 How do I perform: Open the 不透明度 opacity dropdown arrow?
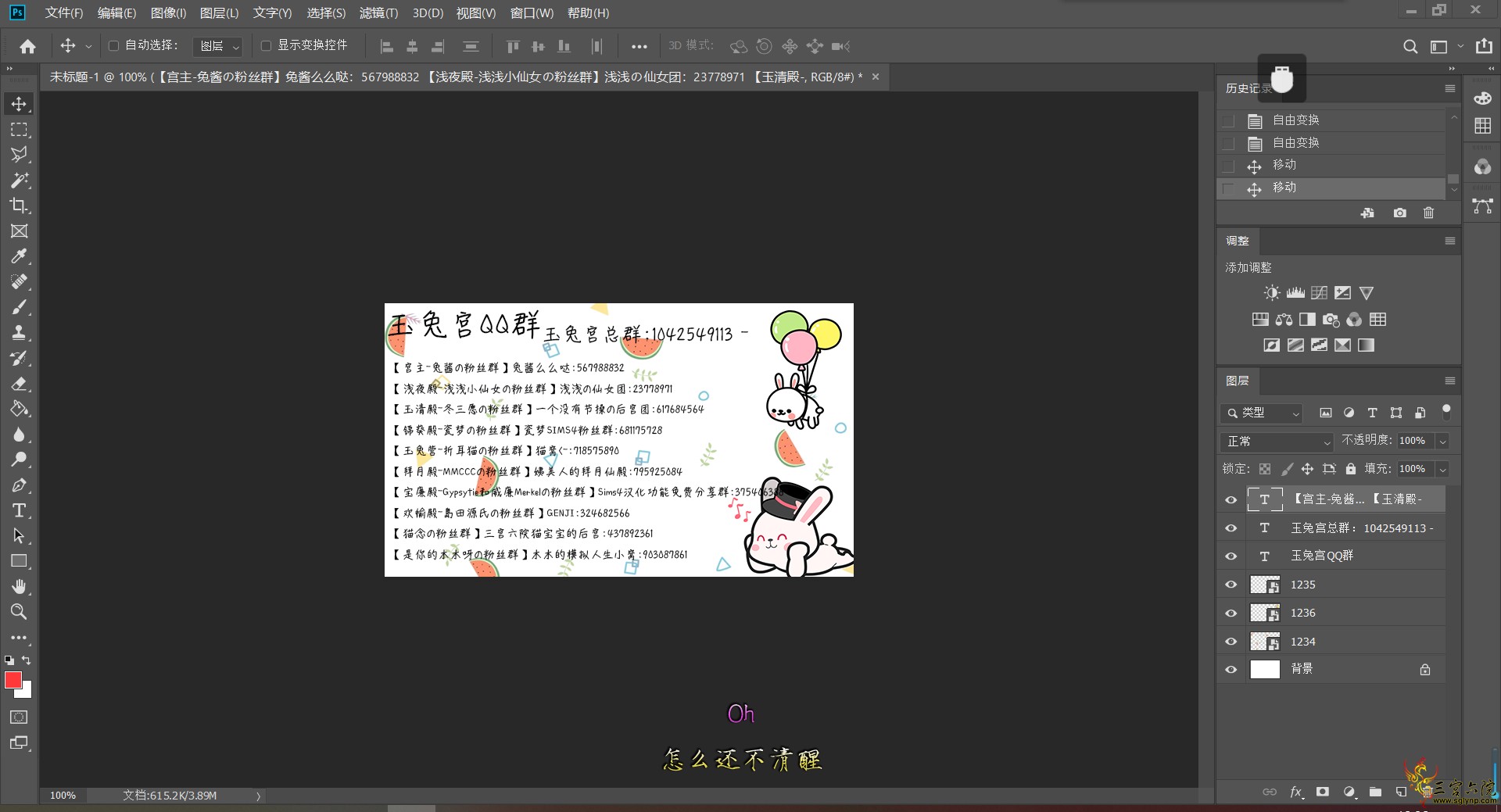pyautogui.click(x=1443, y=442)
